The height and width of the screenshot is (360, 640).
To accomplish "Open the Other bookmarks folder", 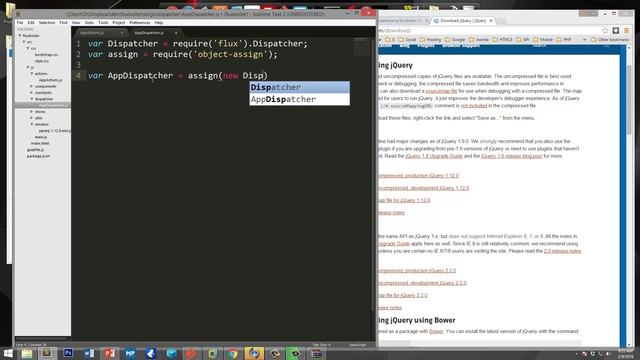I will pos(610,40).
